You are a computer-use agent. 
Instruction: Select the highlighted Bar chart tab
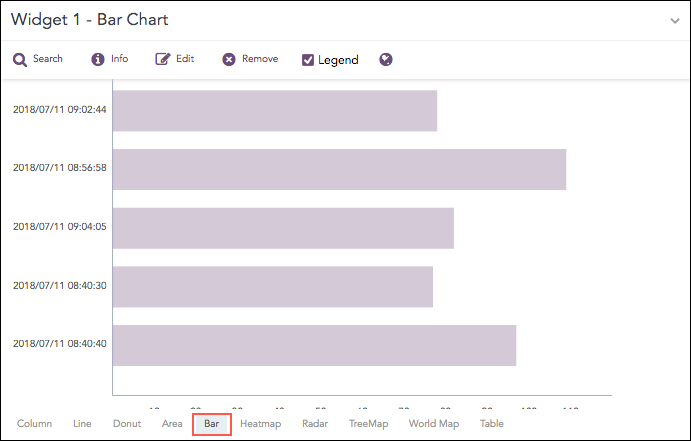[x=211, y=424]
